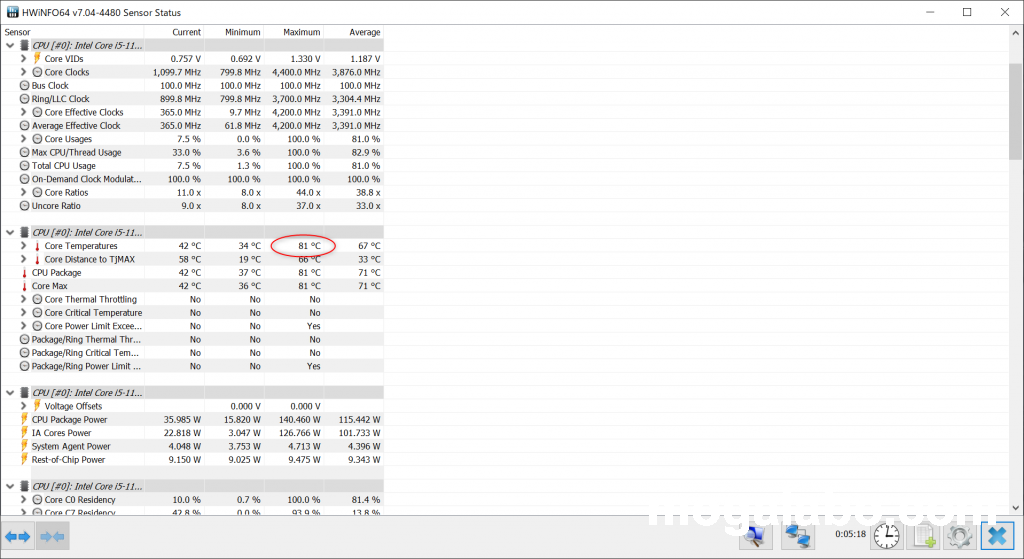The width and height of the screenshot is (1024, 559).
Task: Click the 38.8 x average core ratio
Action: [368, 193]
